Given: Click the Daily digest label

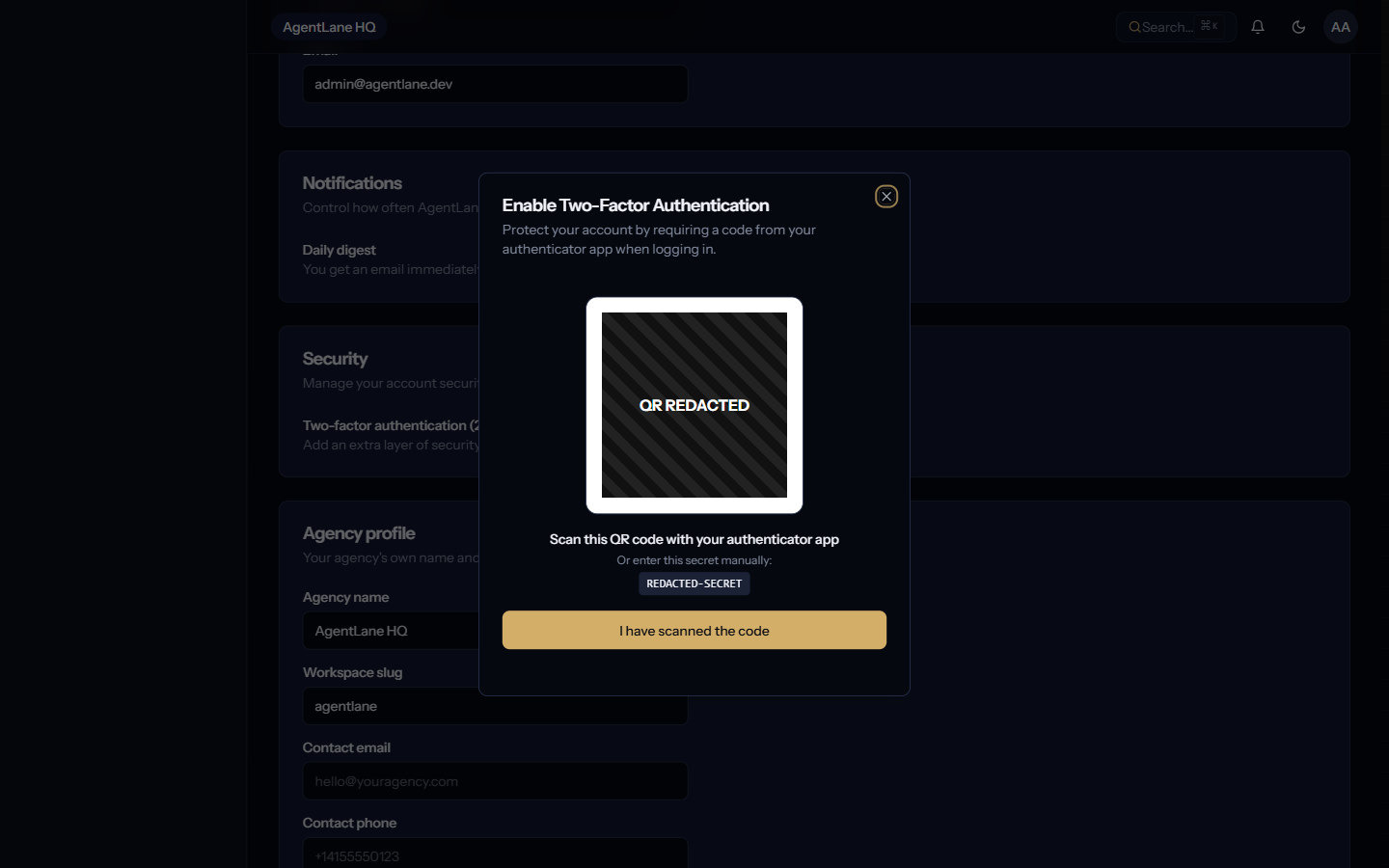Looking at the screenshot, I should [340, 250].
